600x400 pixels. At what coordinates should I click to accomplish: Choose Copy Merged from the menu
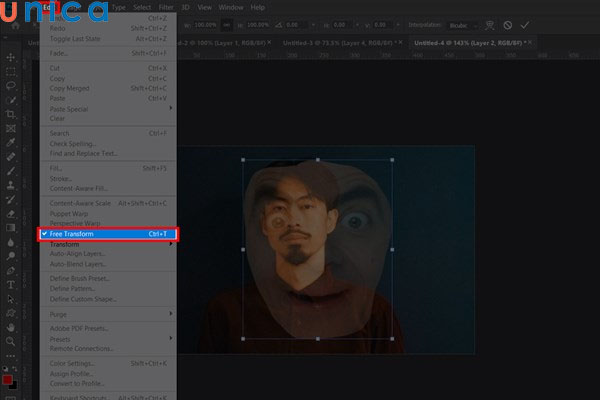point(108,88)
